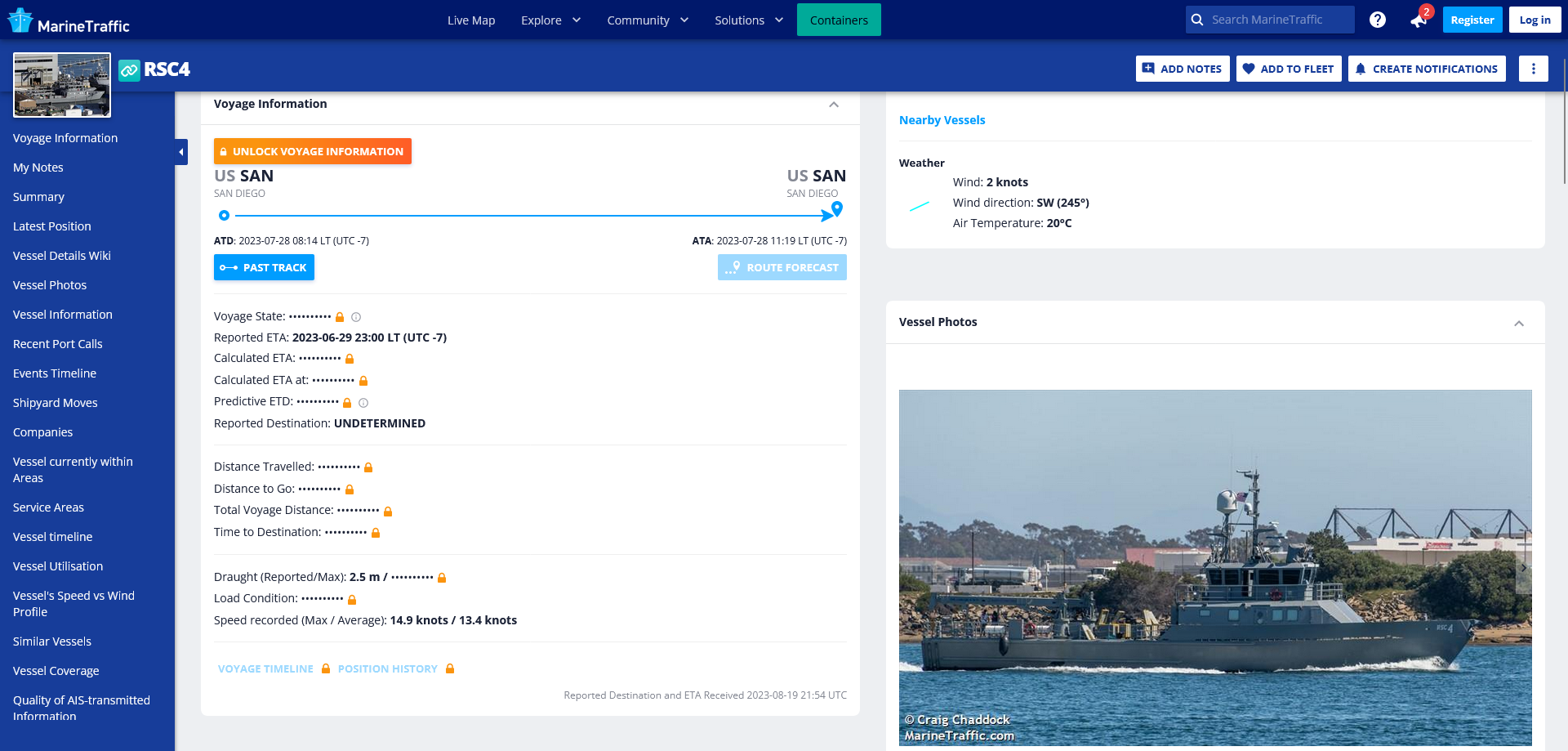Open Similar Vessels in the sidebar
Screen dimensions: 1568x751
coord(52,641)
